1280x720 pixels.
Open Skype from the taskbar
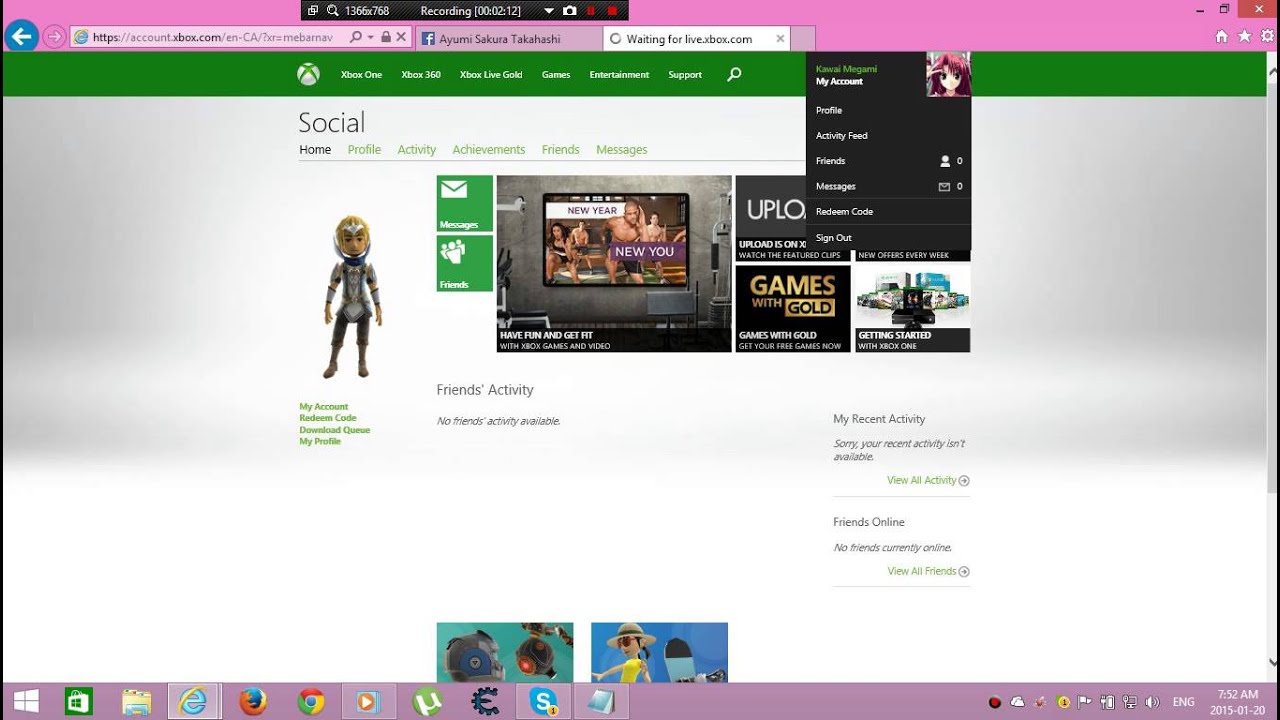click(543, 702)
